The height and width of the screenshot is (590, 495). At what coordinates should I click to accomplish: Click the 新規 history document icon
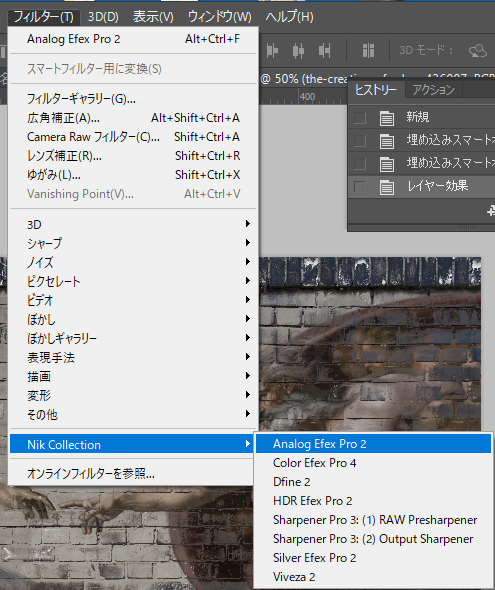(x=387, y=118)
